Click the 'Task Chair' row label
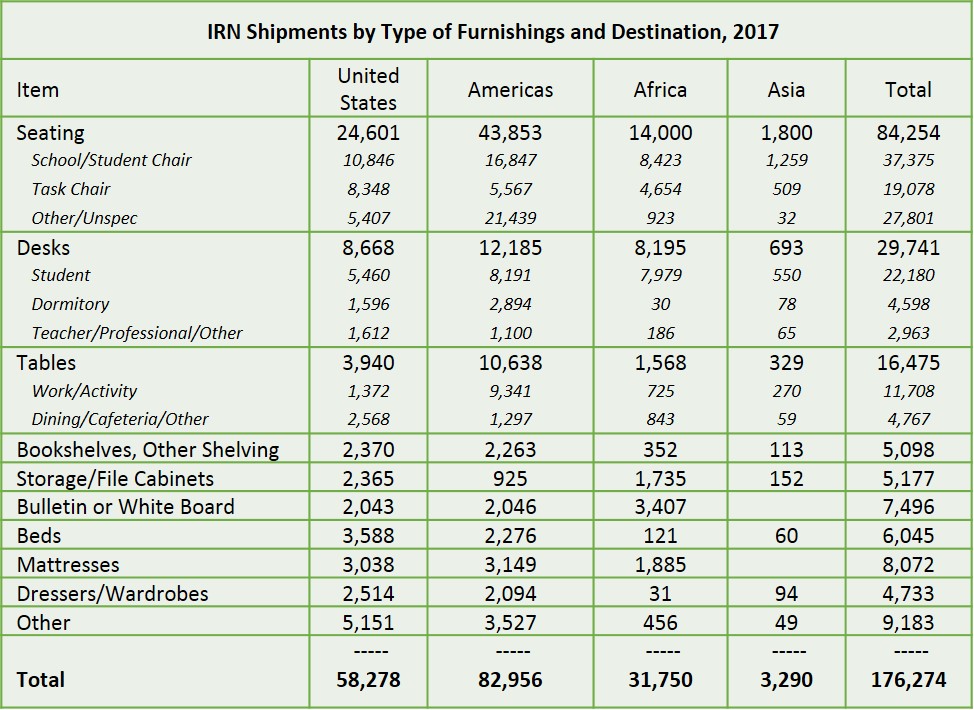The width and height of the screenshot is (974, 710). point(71,189)
